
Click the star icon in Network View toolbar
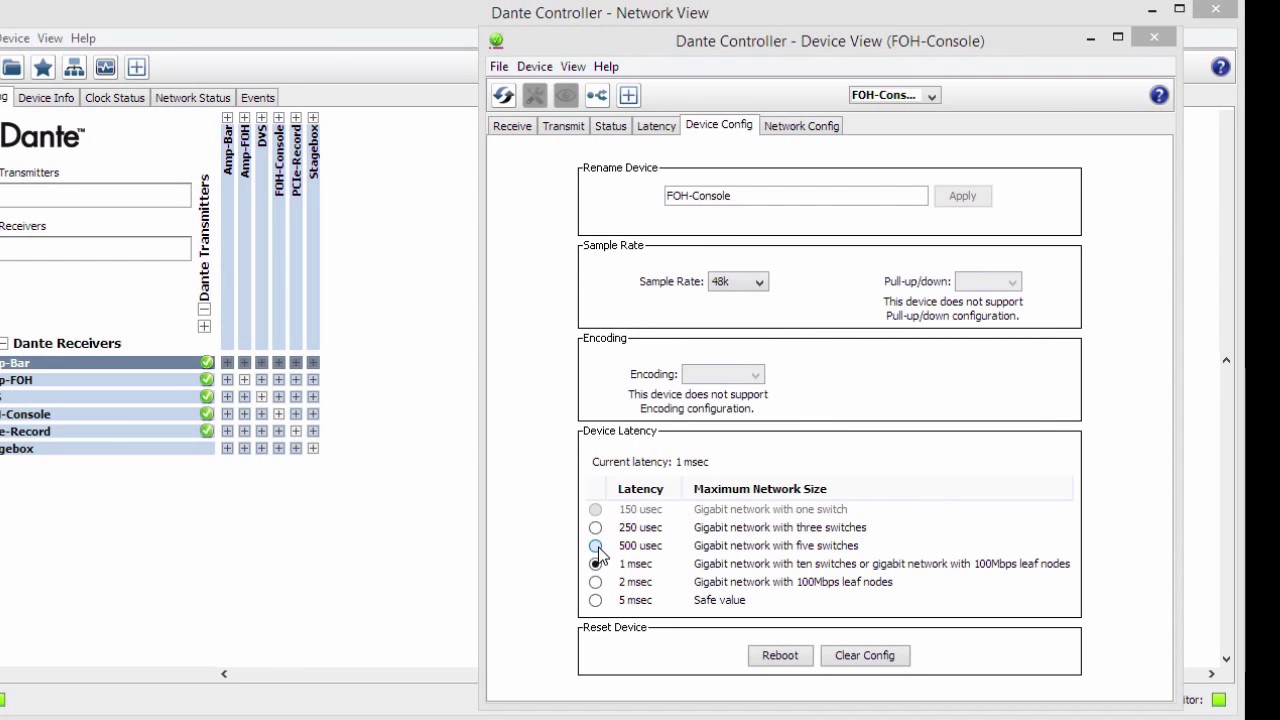pos(43,67)
